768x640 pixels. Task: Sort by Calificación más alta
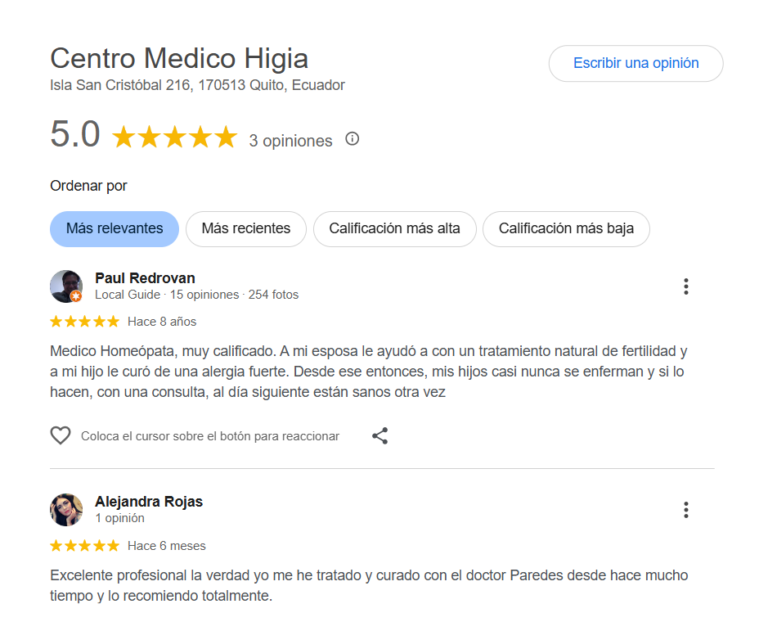395,229
